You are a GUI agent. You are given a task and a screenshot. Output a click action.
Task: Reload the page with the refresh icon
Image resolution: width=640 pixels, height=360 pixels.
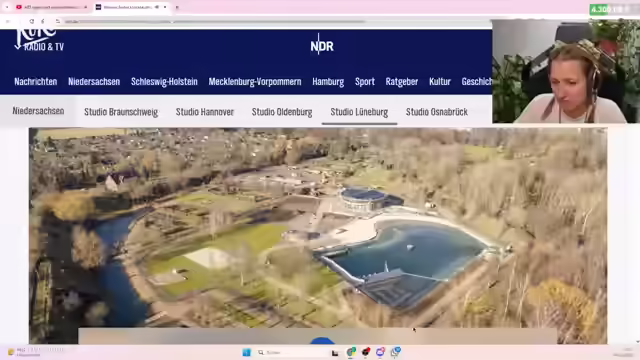pyautogui.click(x=31, y=21)
